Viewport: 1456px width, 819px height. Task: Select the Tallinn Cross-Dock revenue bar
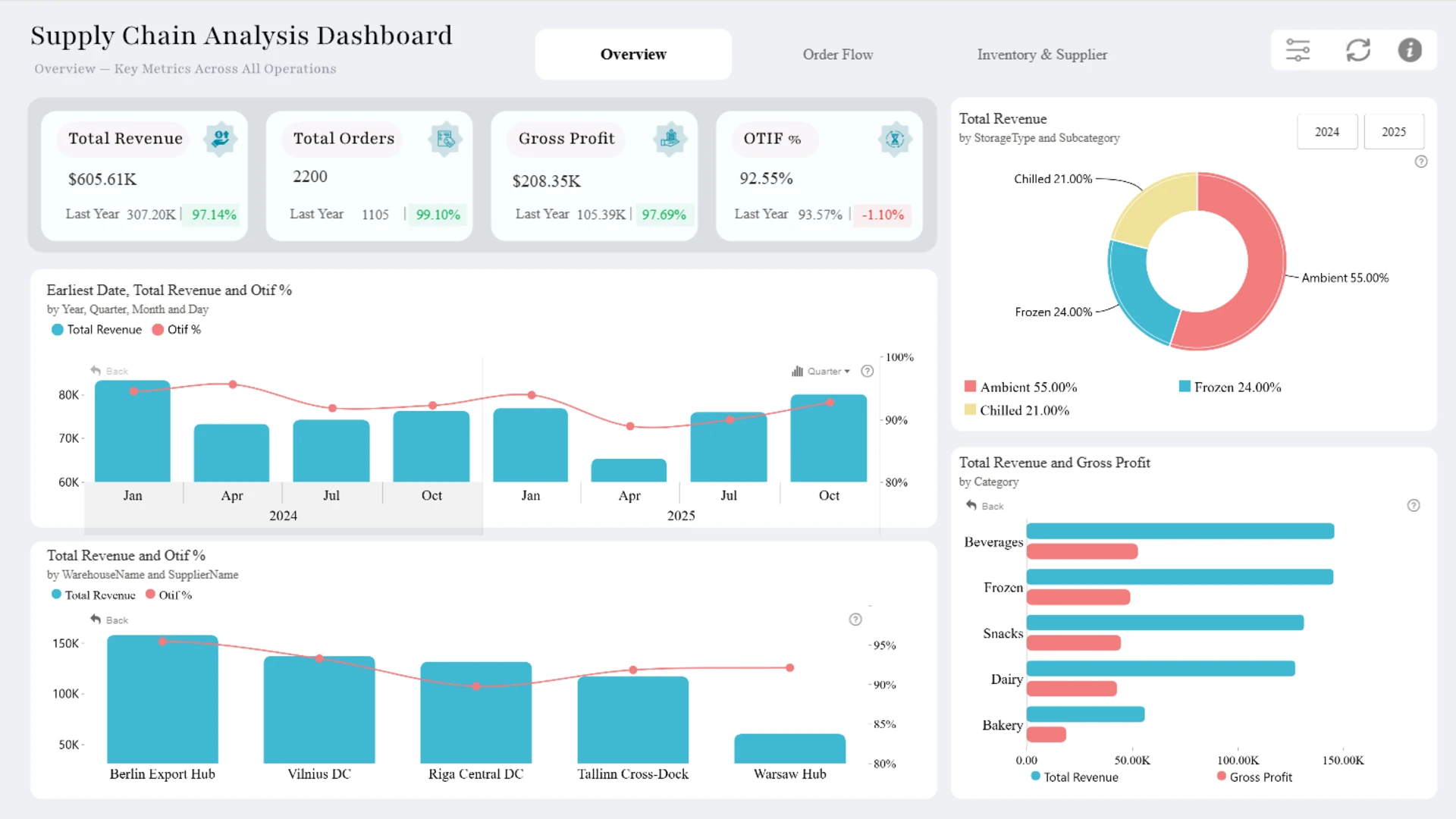click(x=633, y=720)
